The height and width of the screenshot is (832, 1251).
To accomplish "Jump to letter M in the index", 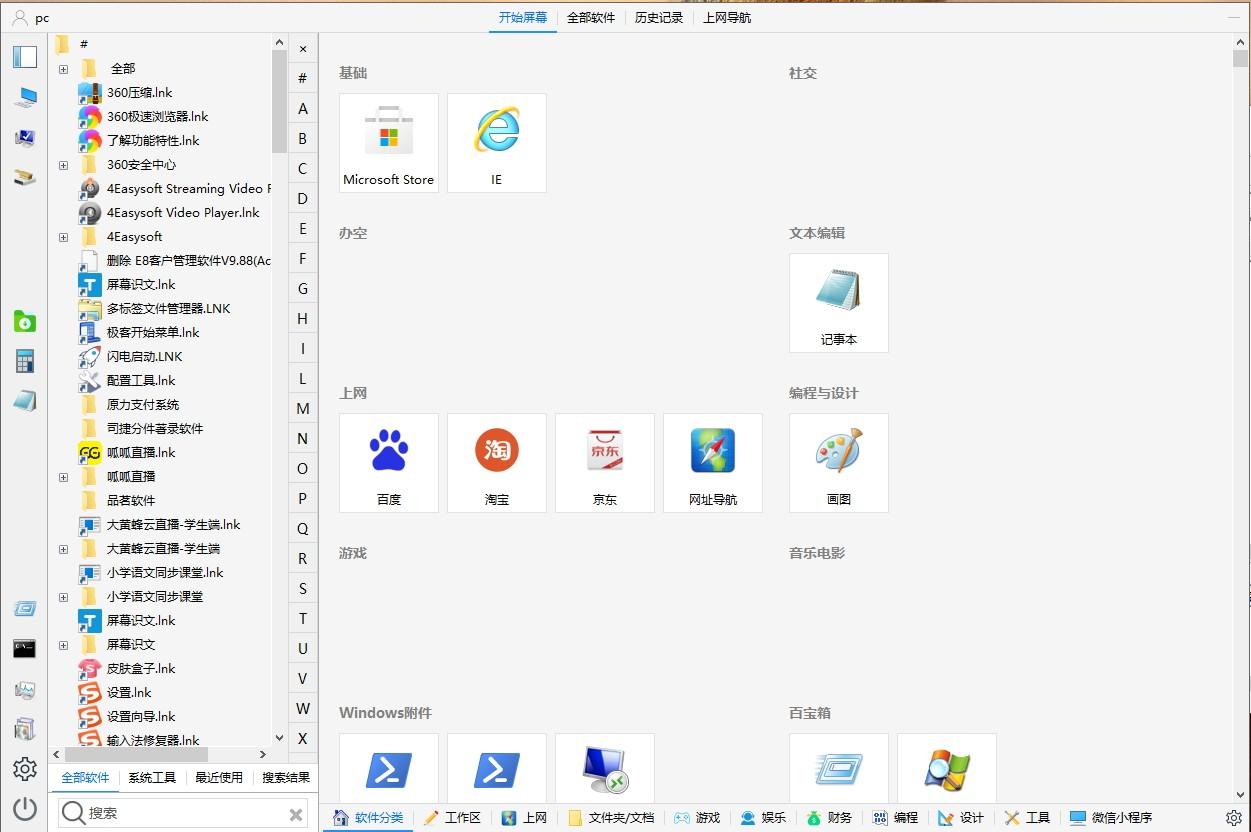I will (303, 408).
